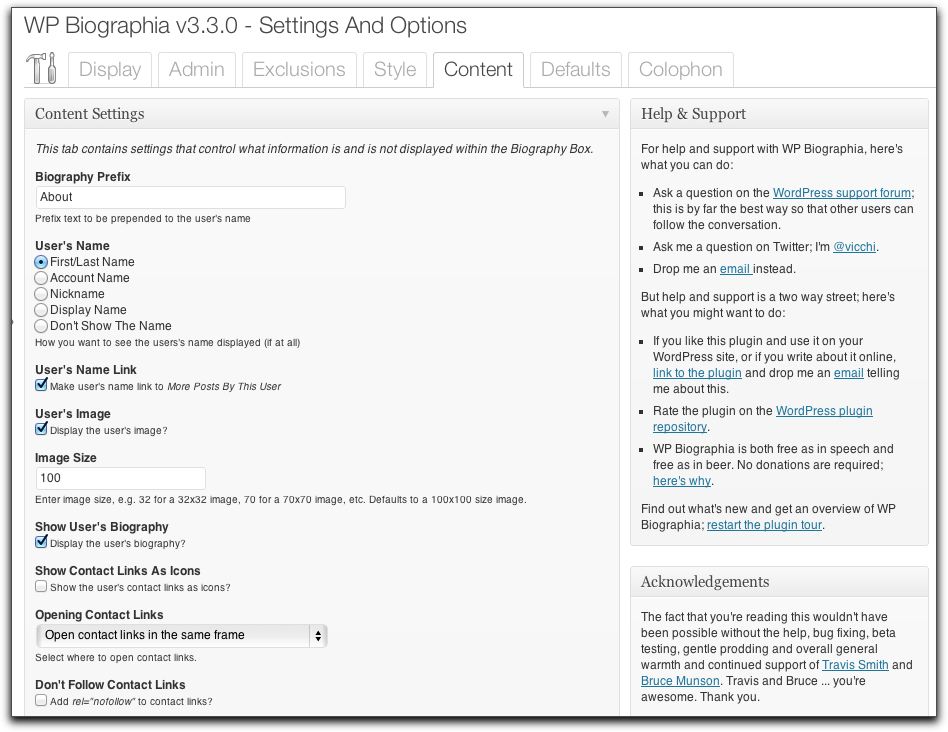This screenshot has width=948, height=732.
Task: Choose the Display Name option
Action: [x=41, y=310]
